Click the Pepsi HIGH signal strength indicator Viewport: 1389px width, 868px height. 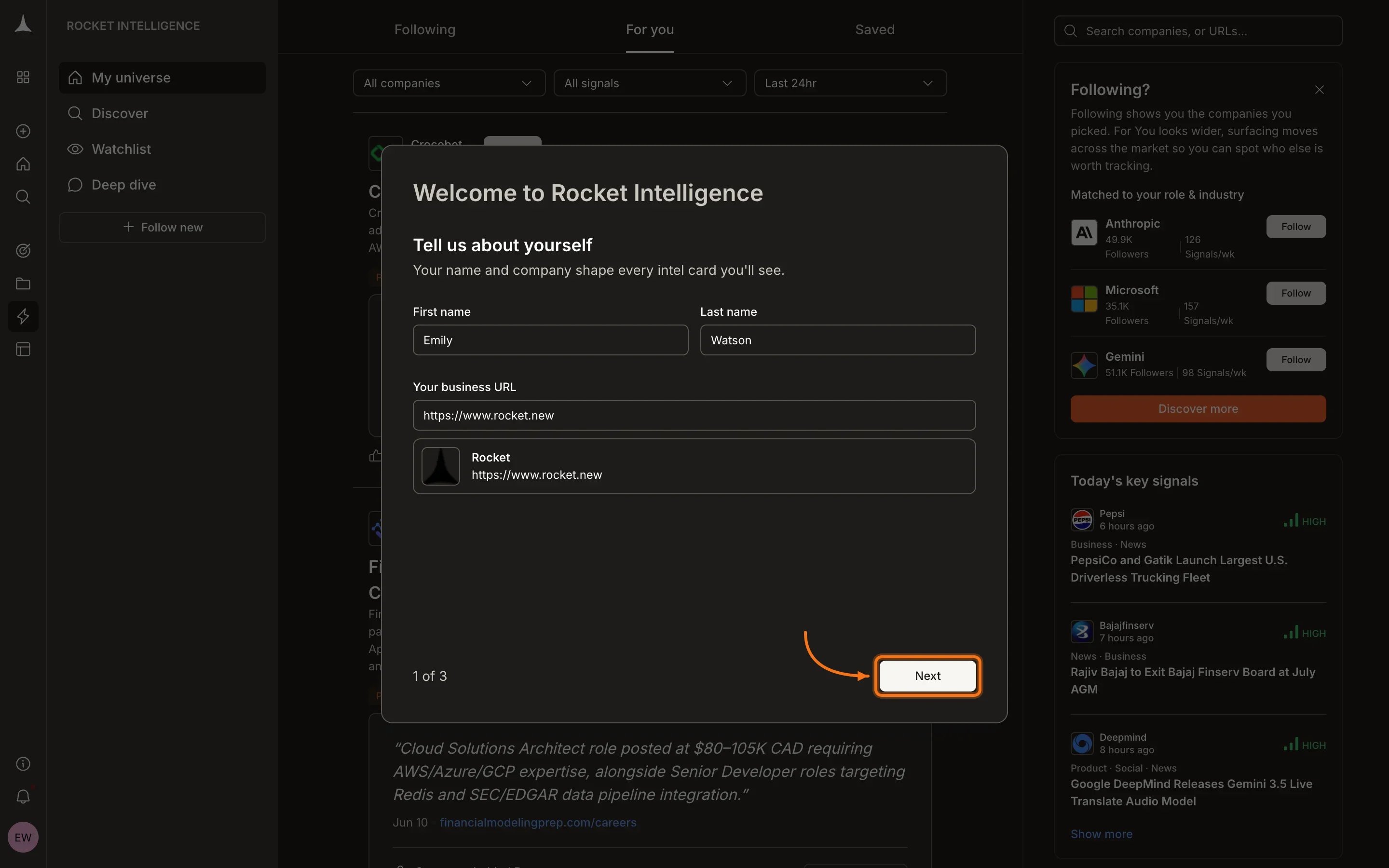[x=1305, y=521]
